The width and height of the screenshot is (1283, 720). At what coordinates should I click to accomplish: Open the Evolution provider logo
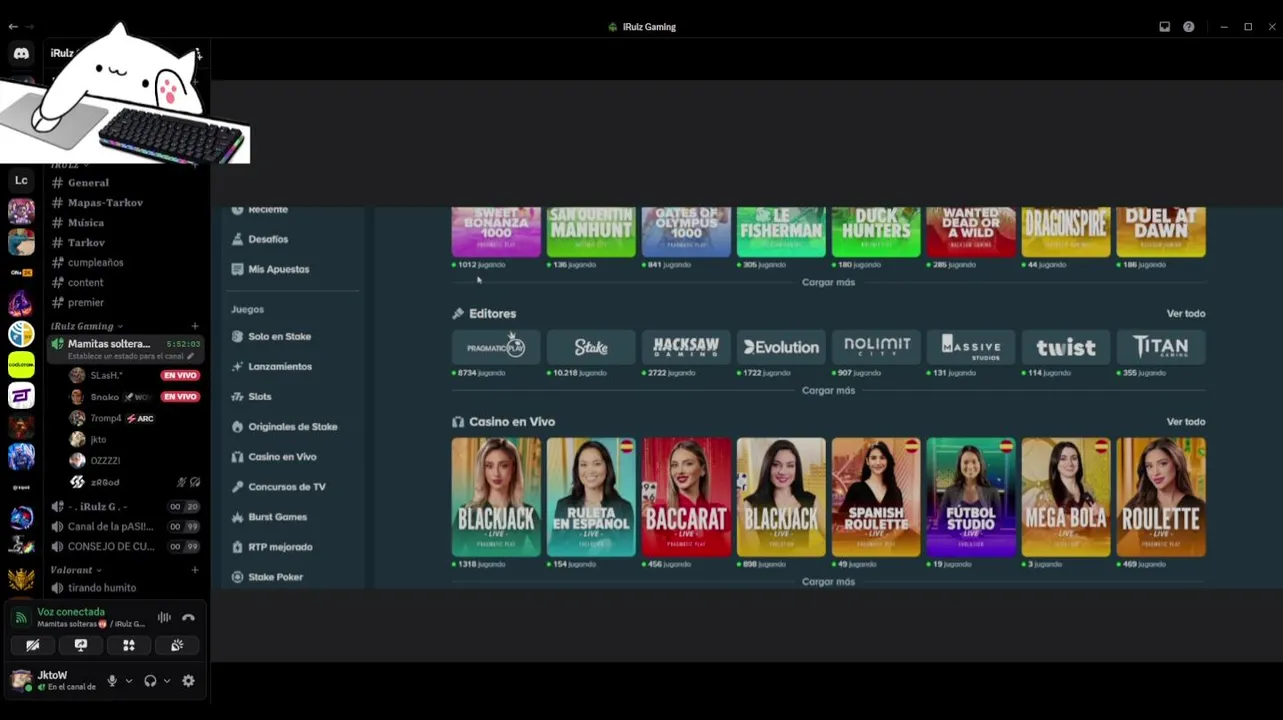[781, 347]
